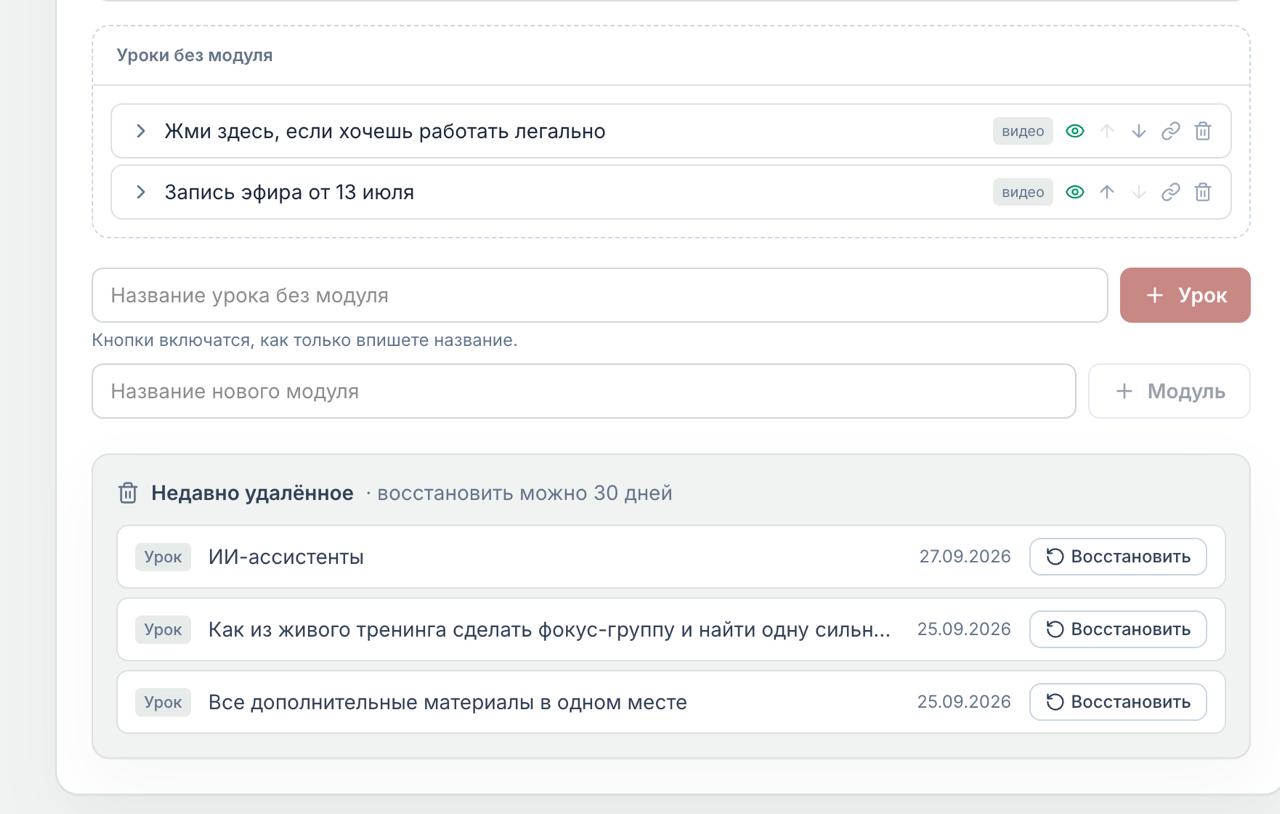This screenshot has height=814, width=1280.
Task: Click title 'Все дополнительные материалы в одном месте'
Action: click(x=448, y=702)
